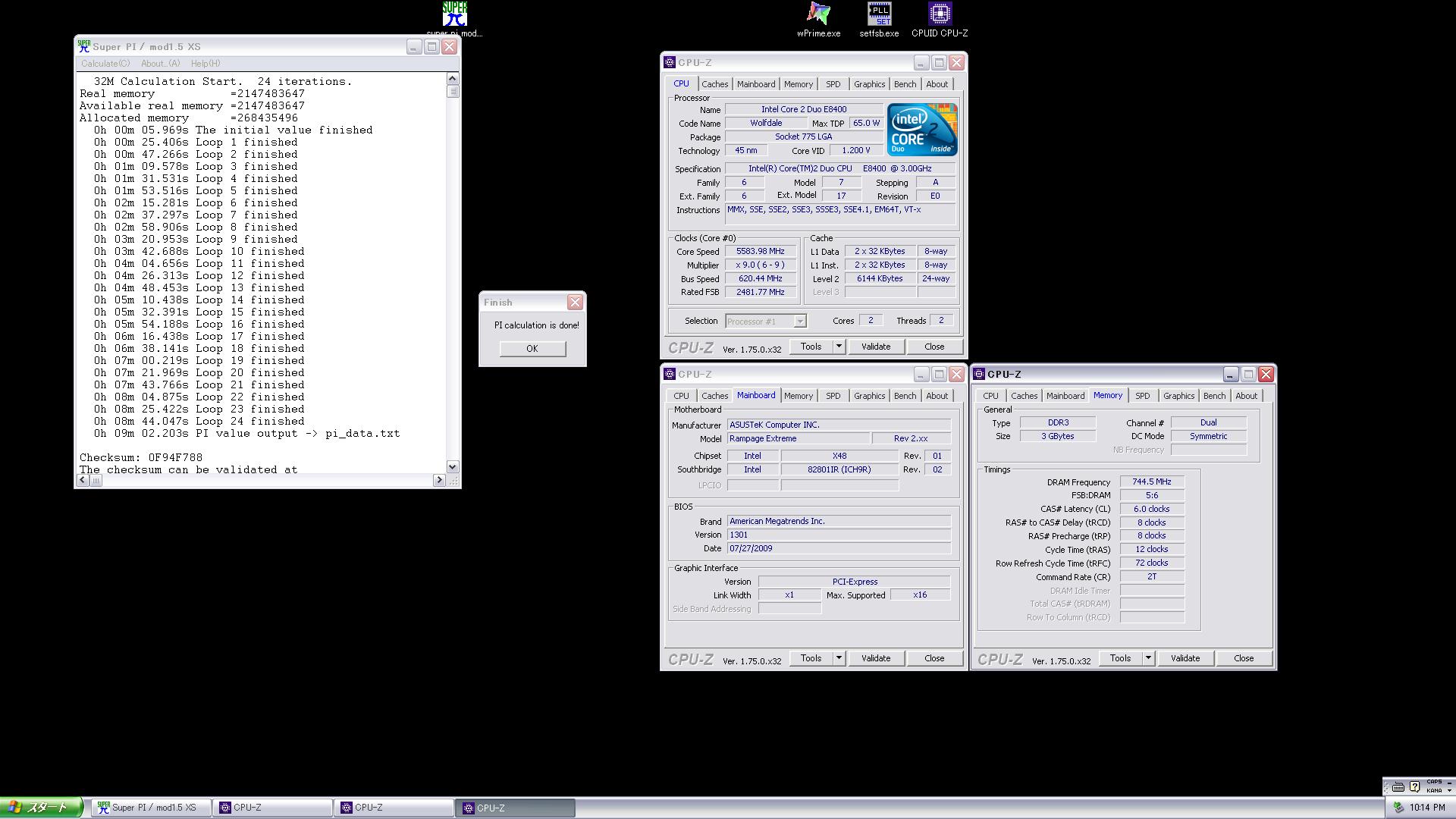Click Close button in Memory CPU-Z window
Viewport: 1456px width, 819px height.
pyautogui.click(x=1244, y=658)
